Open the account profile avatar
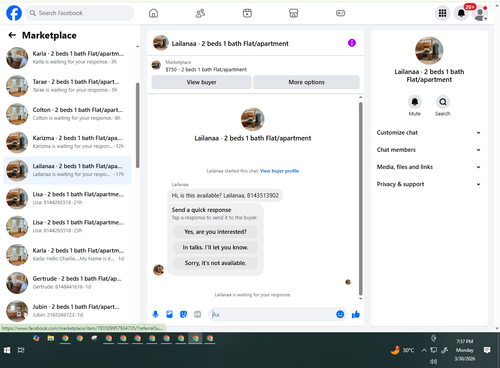 pos(480,13)
